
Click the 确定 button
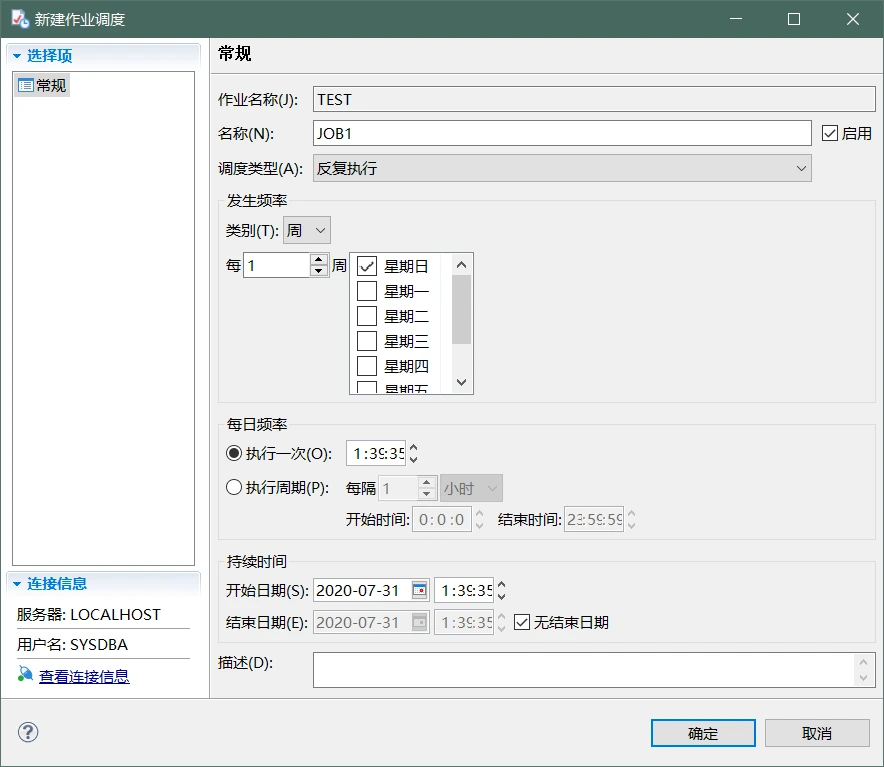(703, 733)
